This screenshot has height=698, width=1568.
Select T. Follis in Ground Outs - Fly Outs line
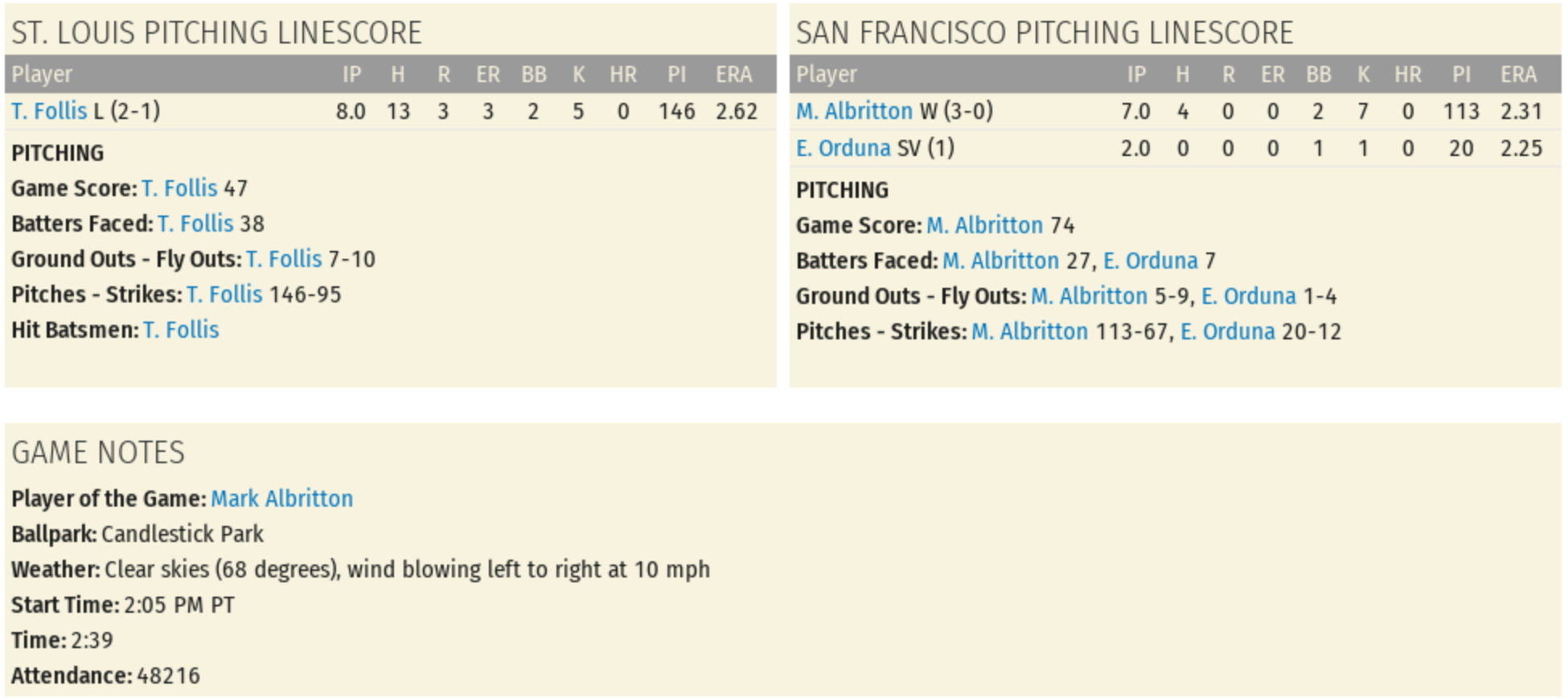tap(284, 259)
